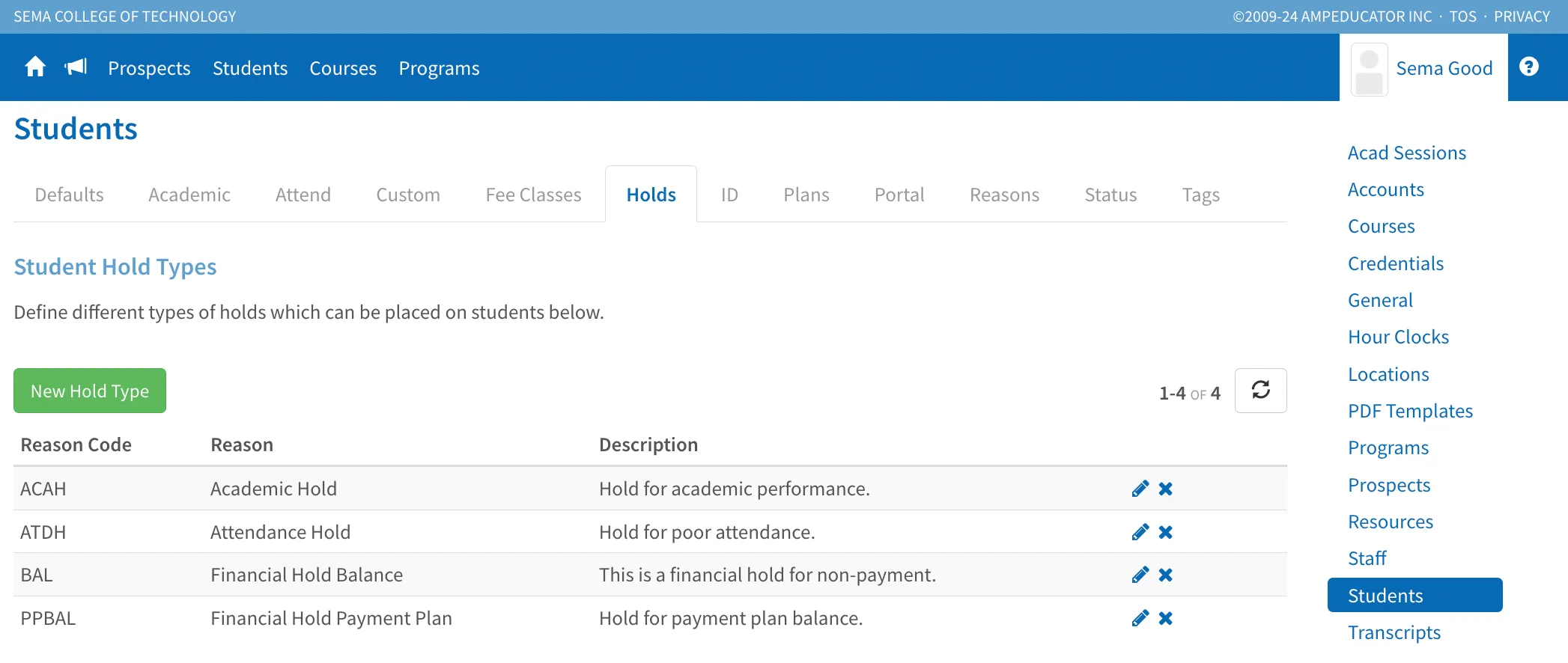Screen dimensions: 1568x663
Task: Select the Attend tab
Action: [303, 195]
